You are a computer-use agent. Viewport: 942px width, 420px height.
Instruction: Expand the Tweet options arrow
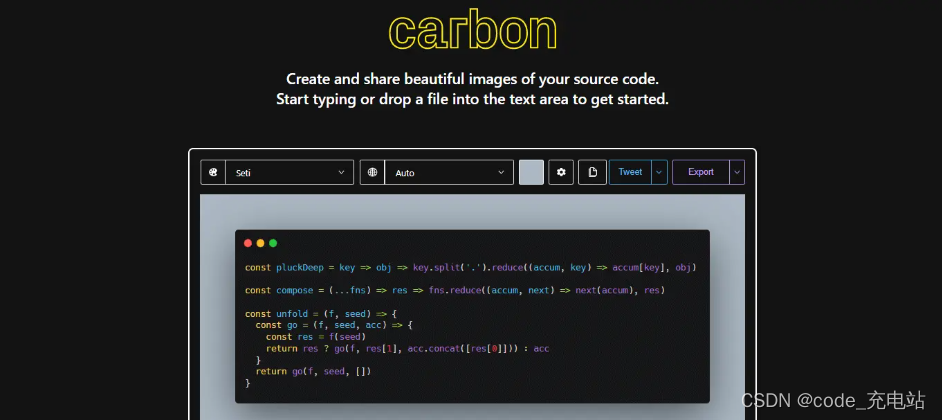pyautogui.click(x=659, y=172)
